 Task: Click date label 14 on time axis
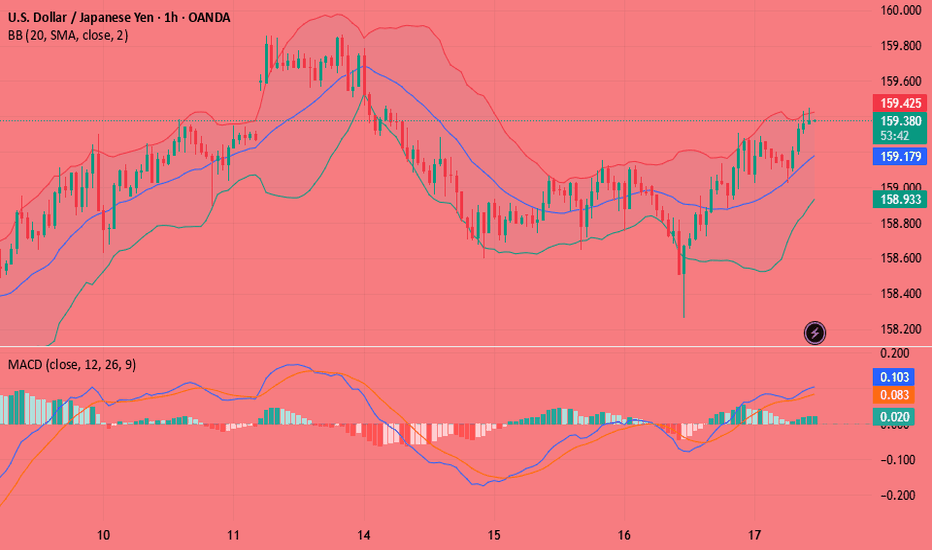pos(364,535)
